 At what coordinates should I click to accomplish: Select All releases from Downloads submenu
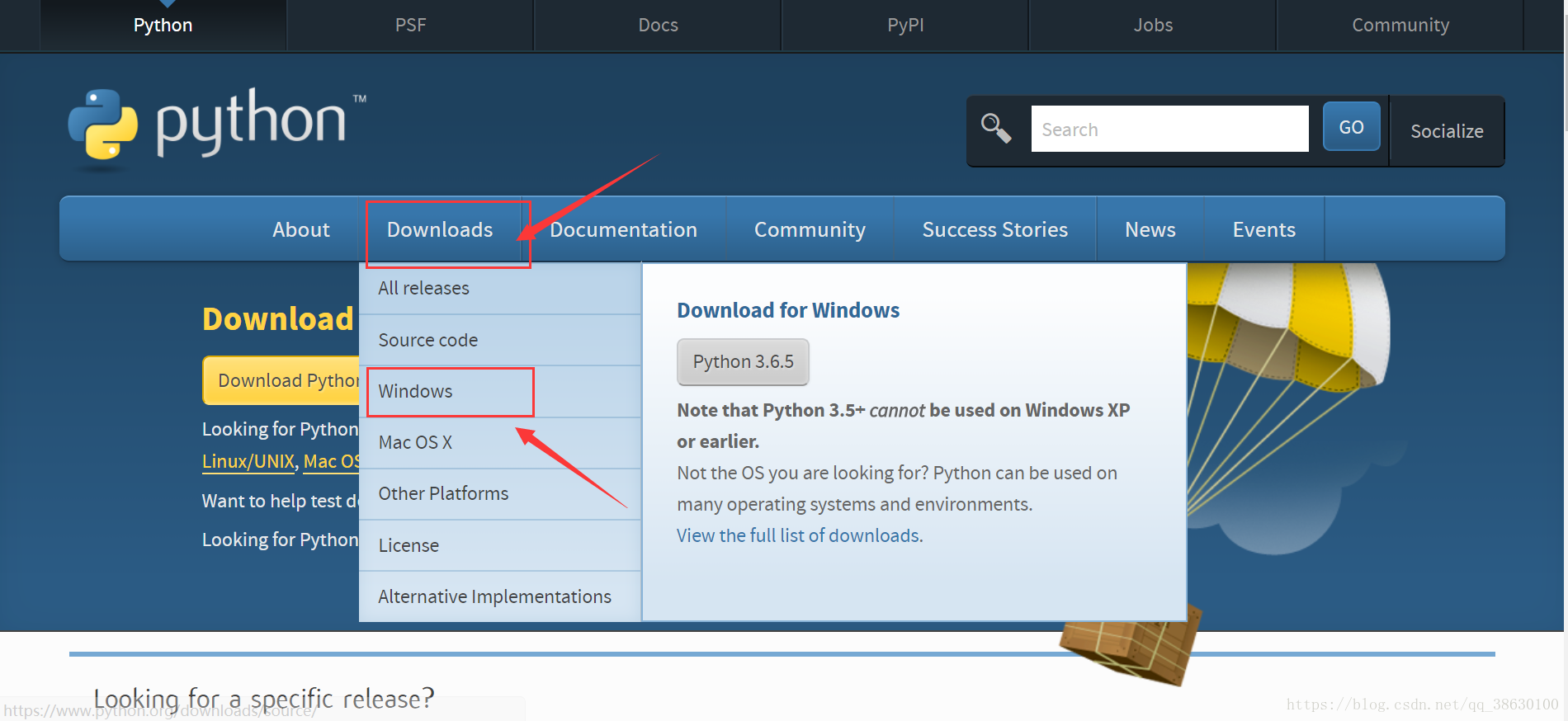click(500, 288)
